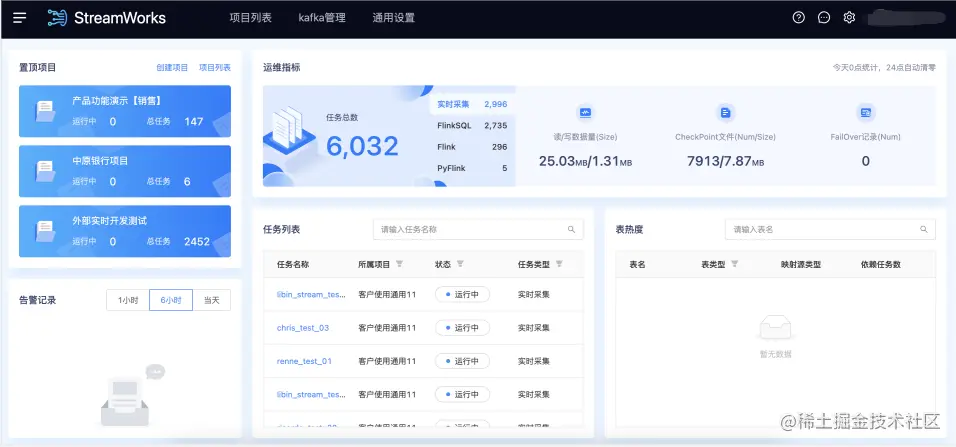Click the task total 6,032 value
This screenshot has height=447, width=956.
pyautogui.click(x=362, y=146)
